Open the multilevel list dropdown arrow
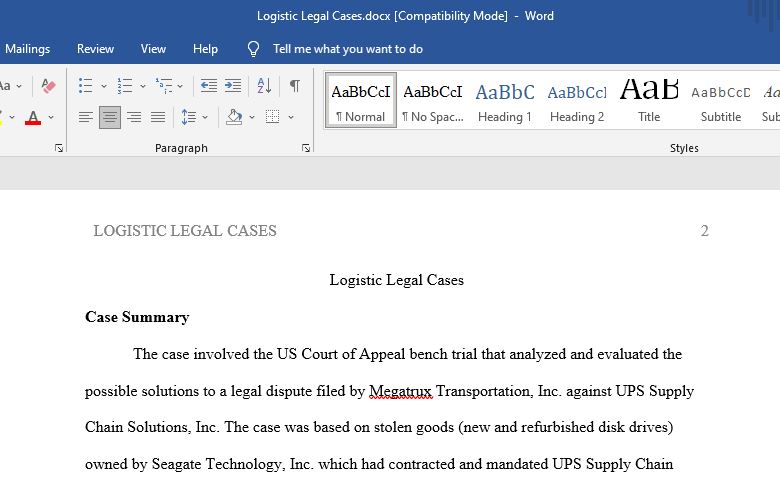This screenshot has width=780, height=478. click(180, 86)
